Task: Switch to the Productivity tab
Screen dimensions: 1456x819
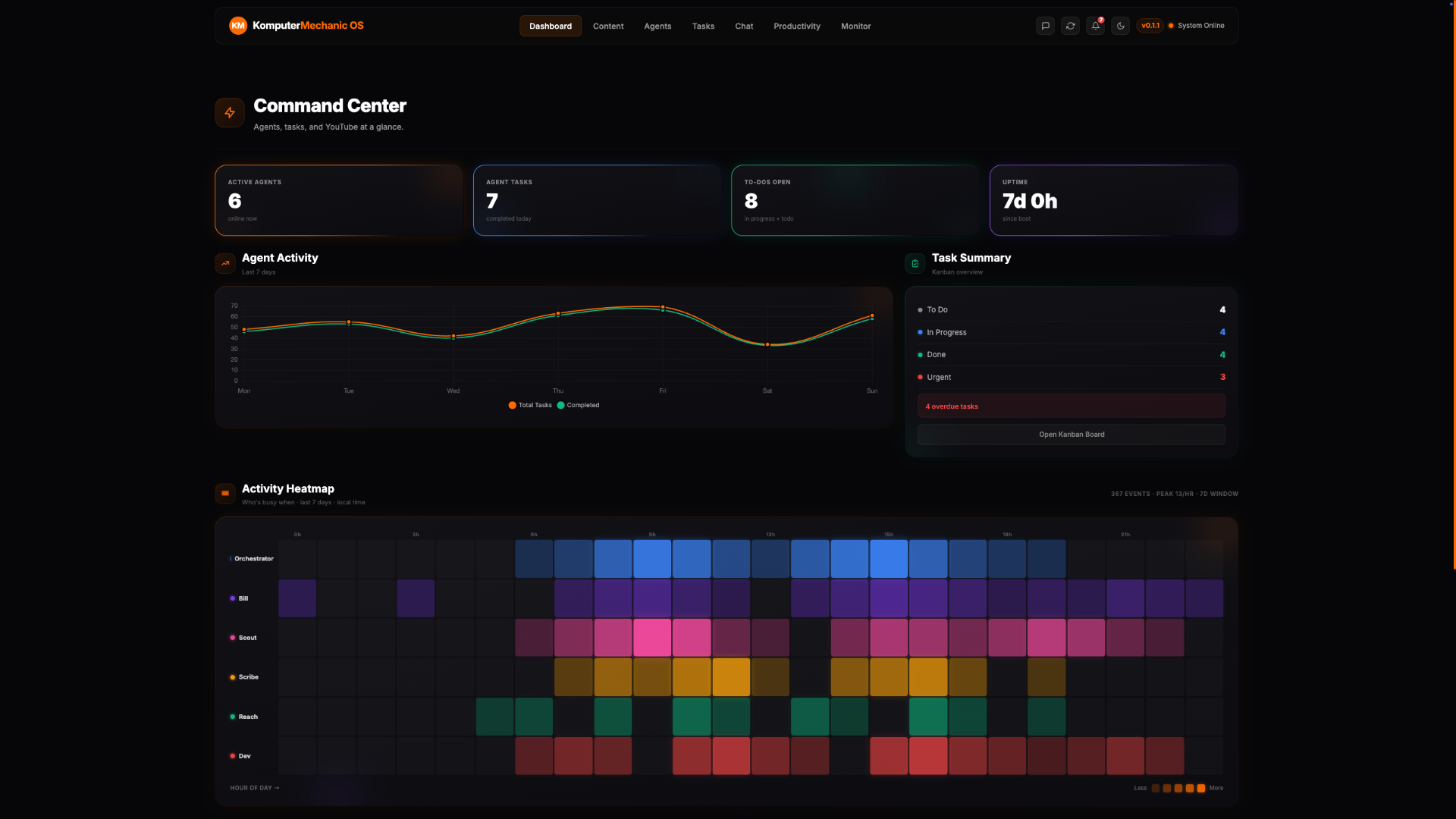Action: pyautogui.click(x=797, y=26)
